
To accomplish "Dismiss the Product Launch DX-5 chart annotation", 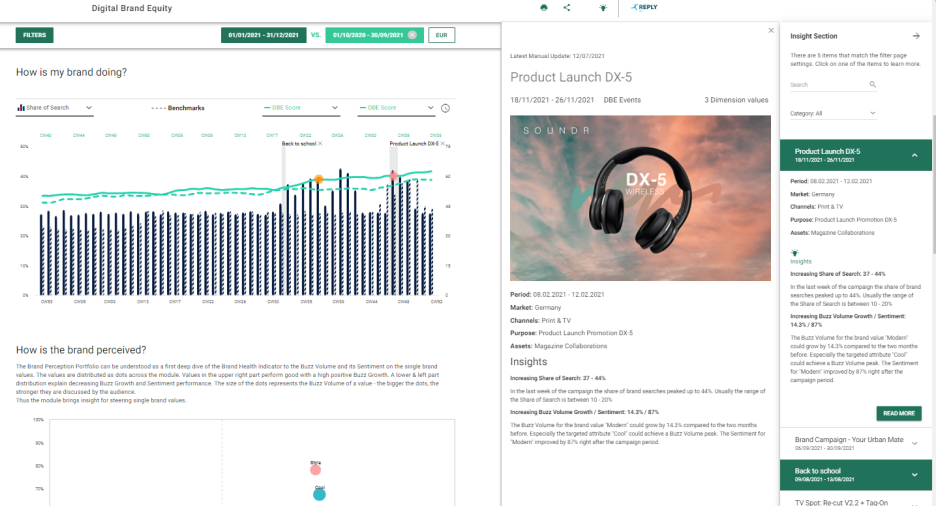I will click(x=442, y=143).
